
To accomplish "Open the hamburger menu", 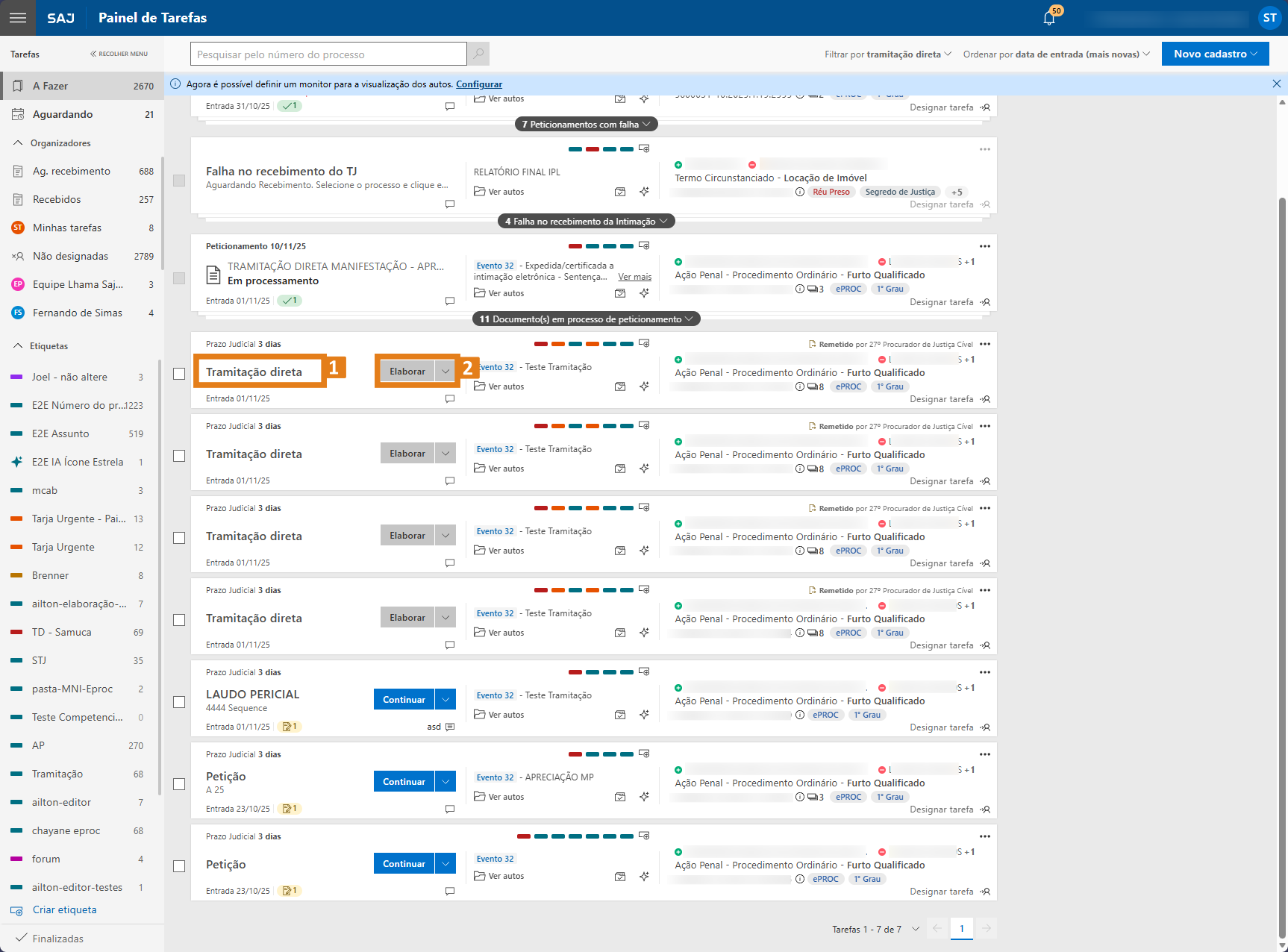I will click(18, 18).
